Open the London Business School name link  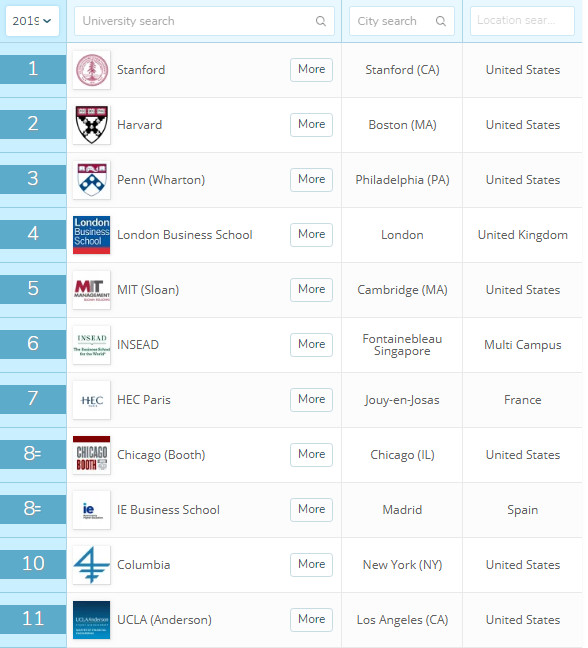[x=185, y=235]
